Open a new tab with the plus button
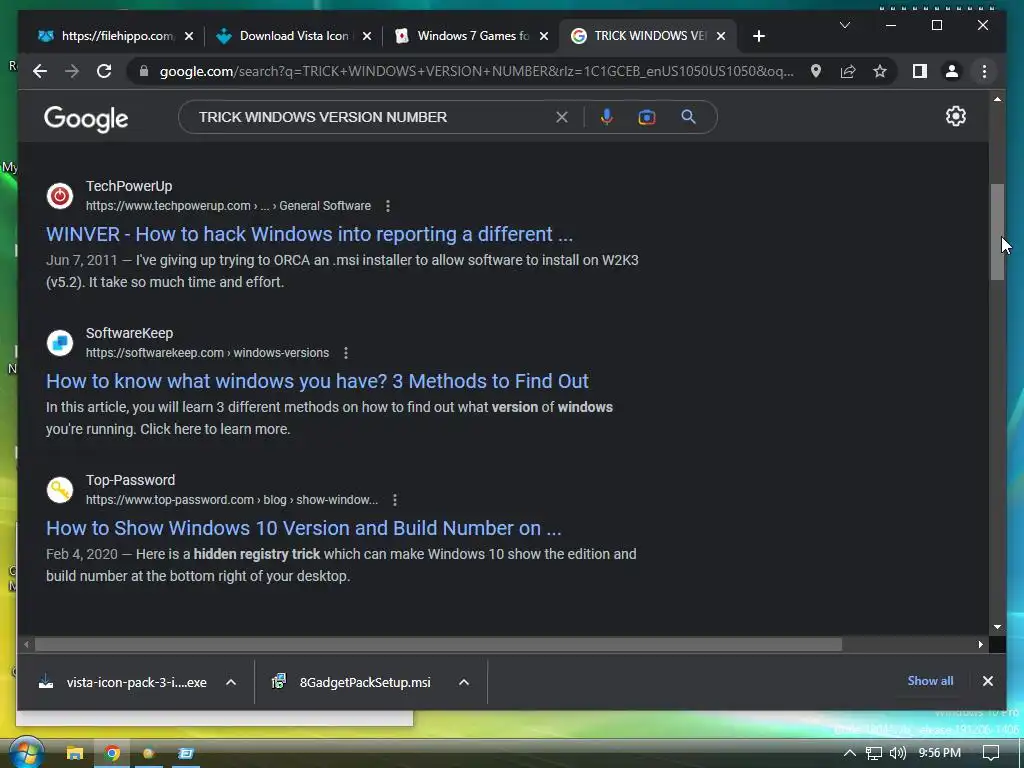 pyautogui.click(x=758, y=37)
